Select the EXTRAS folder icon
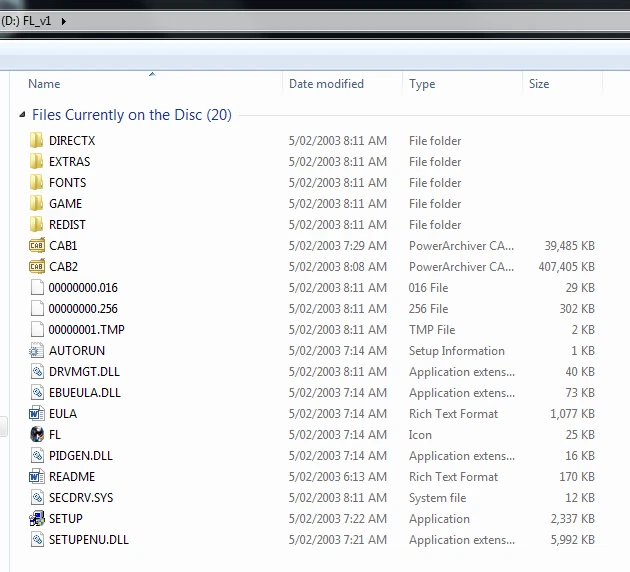Screen dimensions: 630x572 [x=37, y=161]
